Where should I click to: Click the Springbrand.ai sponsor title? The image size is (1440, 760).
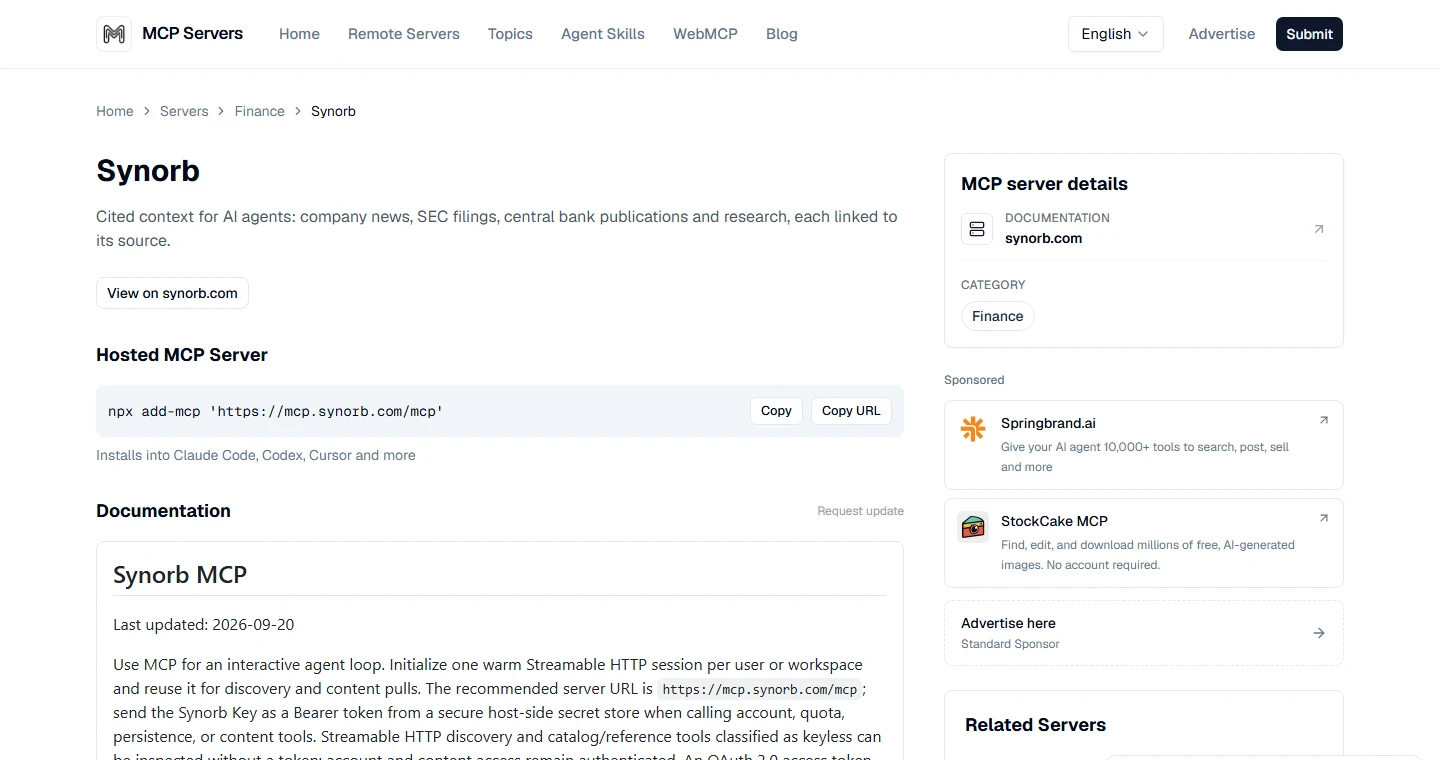pyautogui.click(x=1048, y=423)
